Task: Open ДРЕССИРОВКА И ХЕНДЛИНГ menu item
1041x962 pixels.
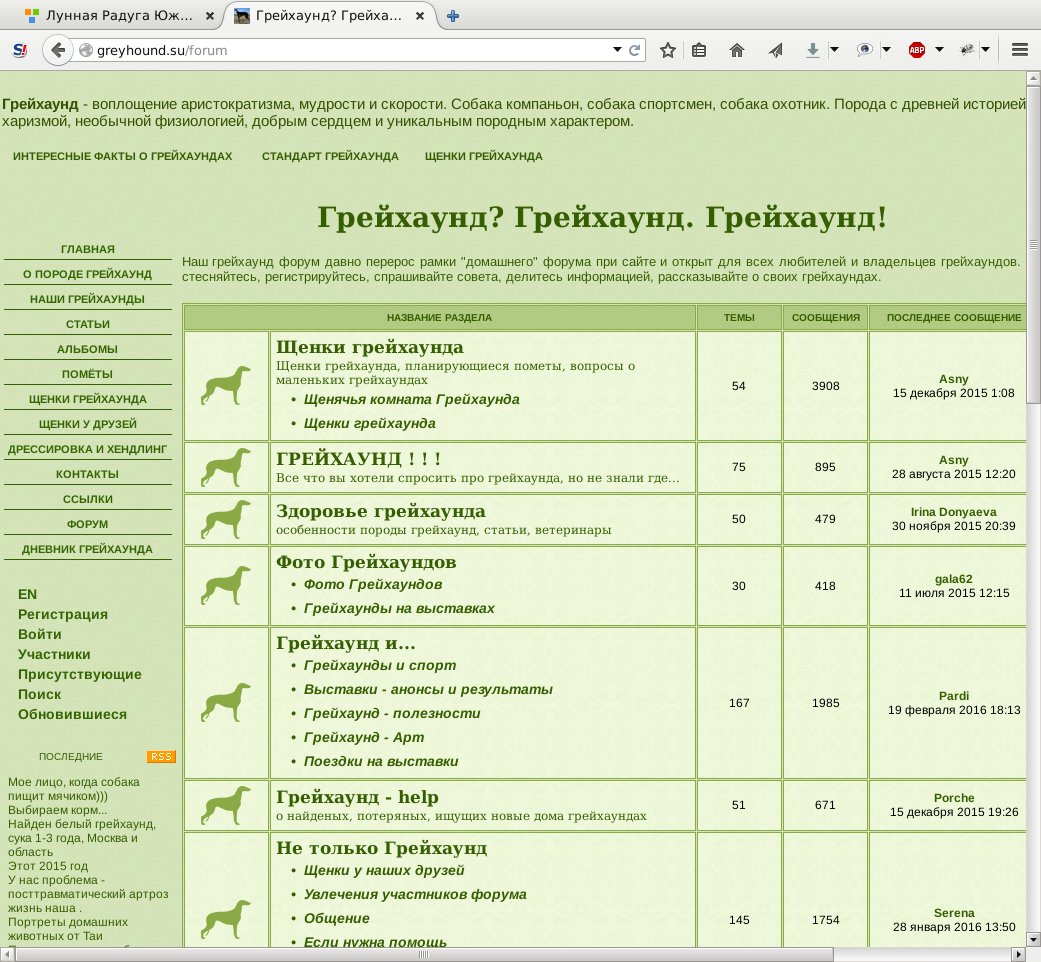Action: pos(88,449)
